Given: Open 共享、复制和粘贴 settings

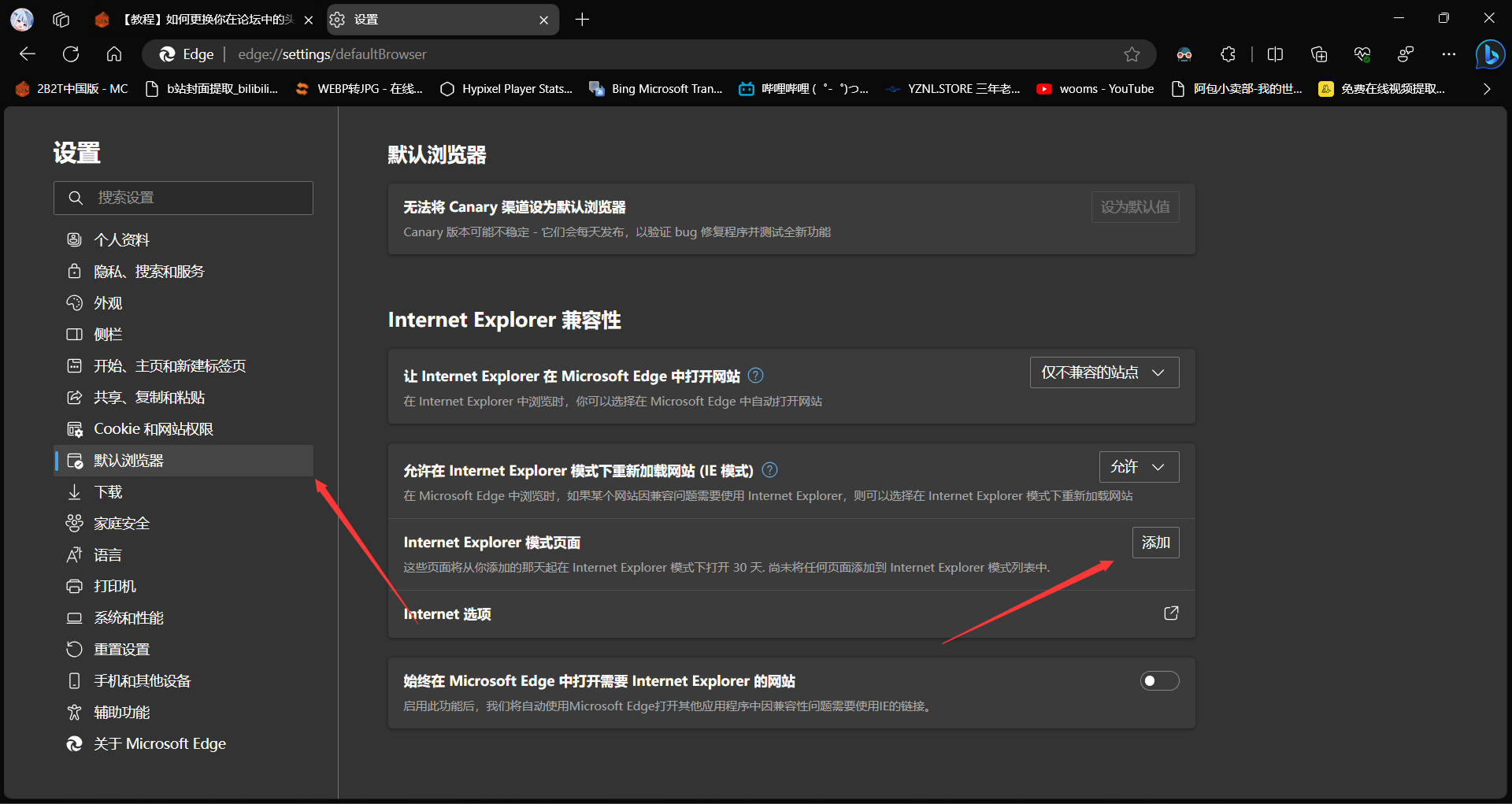Looking at the screenshot, I should [183, 398].
